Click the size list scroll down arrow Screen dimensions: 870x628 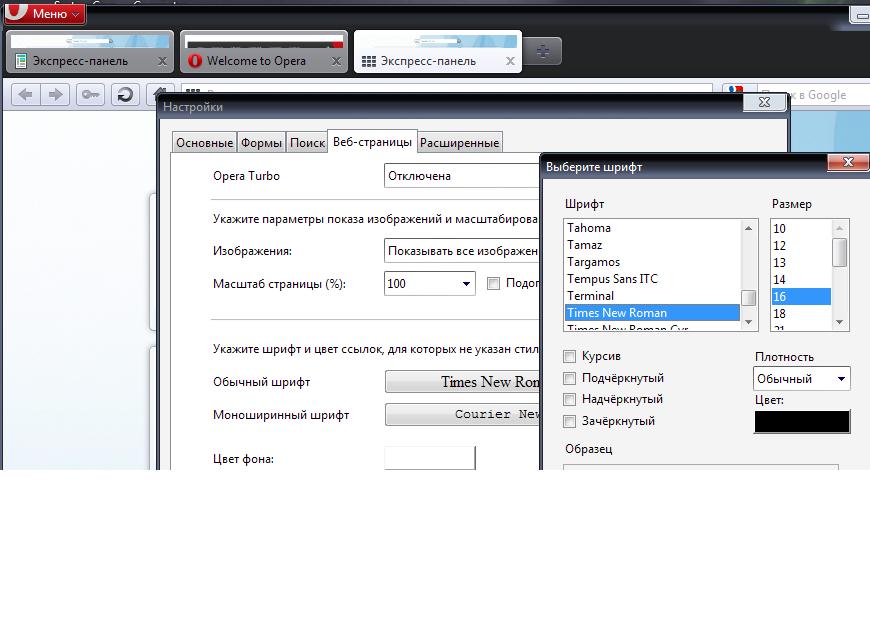pyautogui.click(x=839, y=322)
